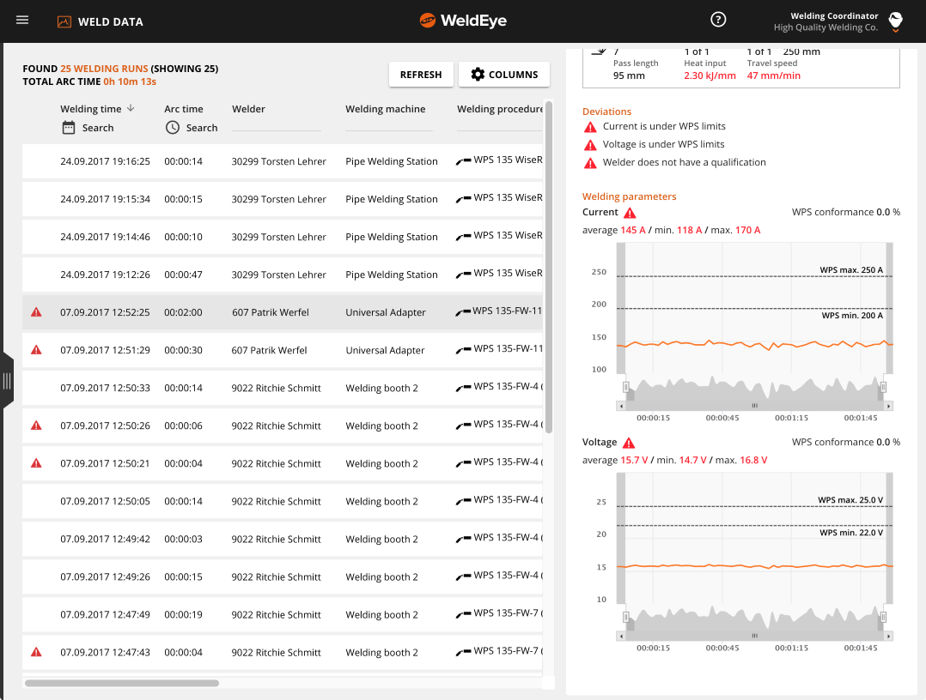Viewport: 926px width, 700px height.
Task: Click the horizontal scrollbar under the table
Action: click(x=122, y=683)
